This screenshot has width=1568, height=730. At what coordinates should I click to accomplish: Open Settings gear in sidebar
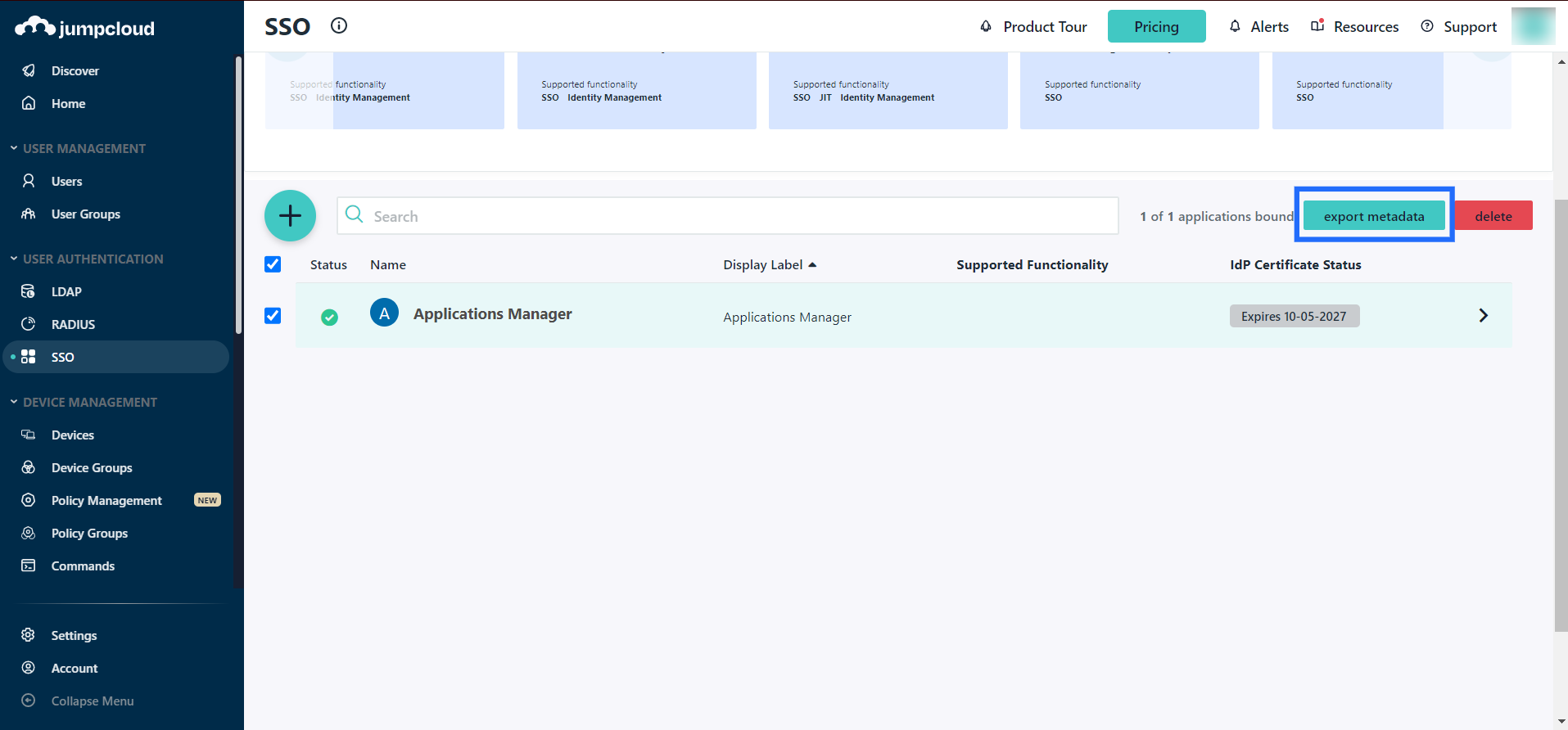pyautogui.click(x=29, y=635)
